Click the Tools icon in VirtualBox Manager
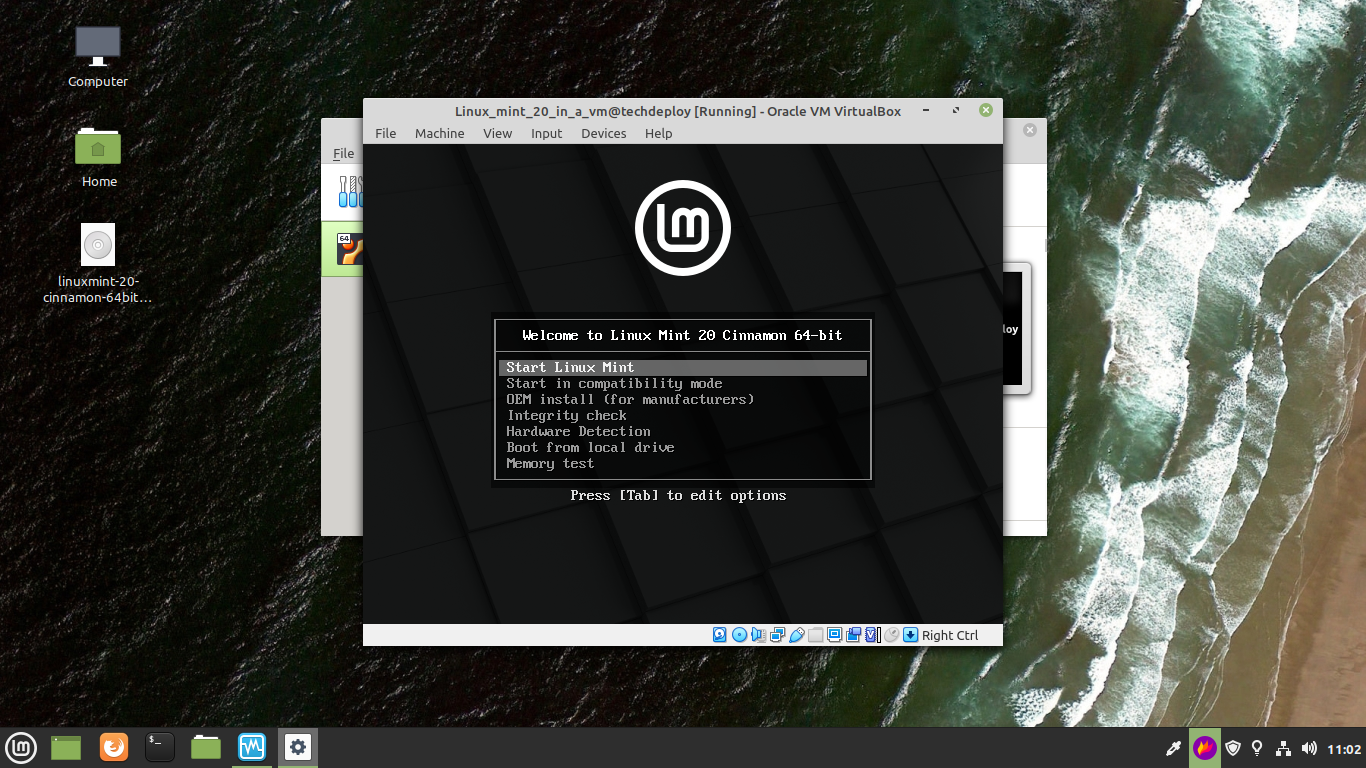Screen dimensions: 1366x768 point(350,191)
